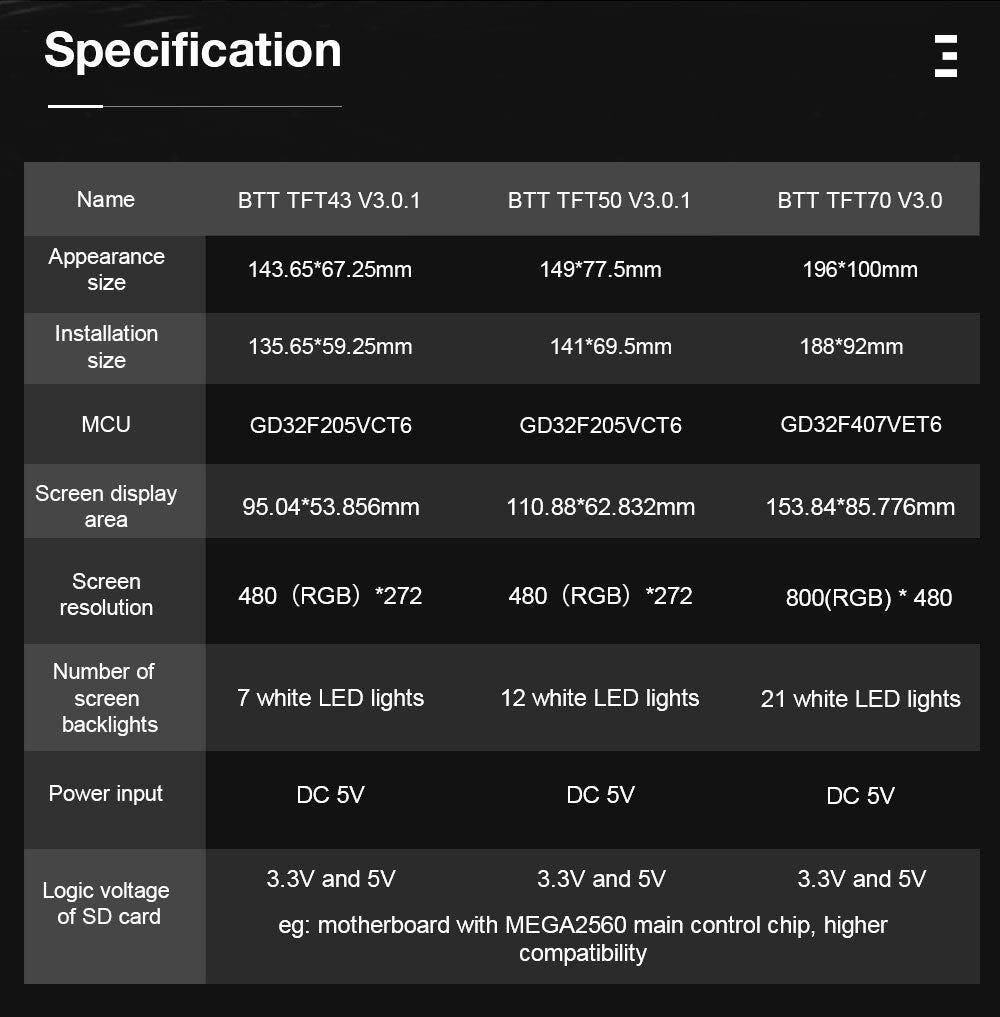Click the MCU row label
1000x1017 pixels.
pyautogui.click(x=106, y=424)
